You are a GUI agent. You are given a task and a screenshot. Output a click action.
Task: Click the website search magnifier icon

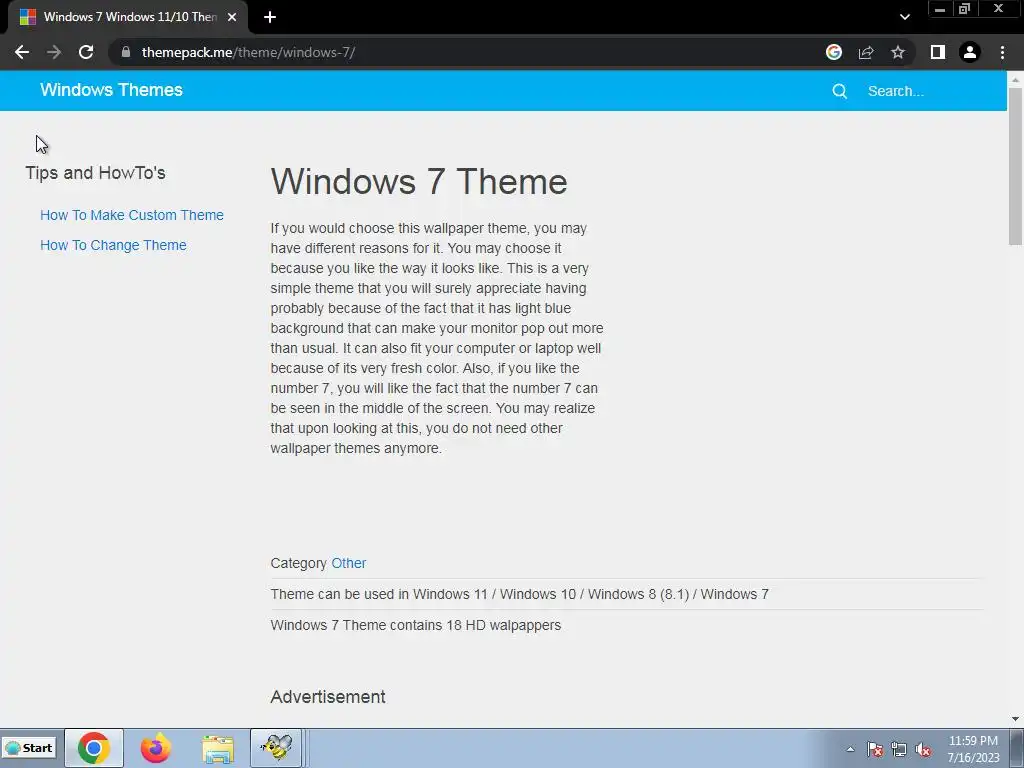pos(840,91)
